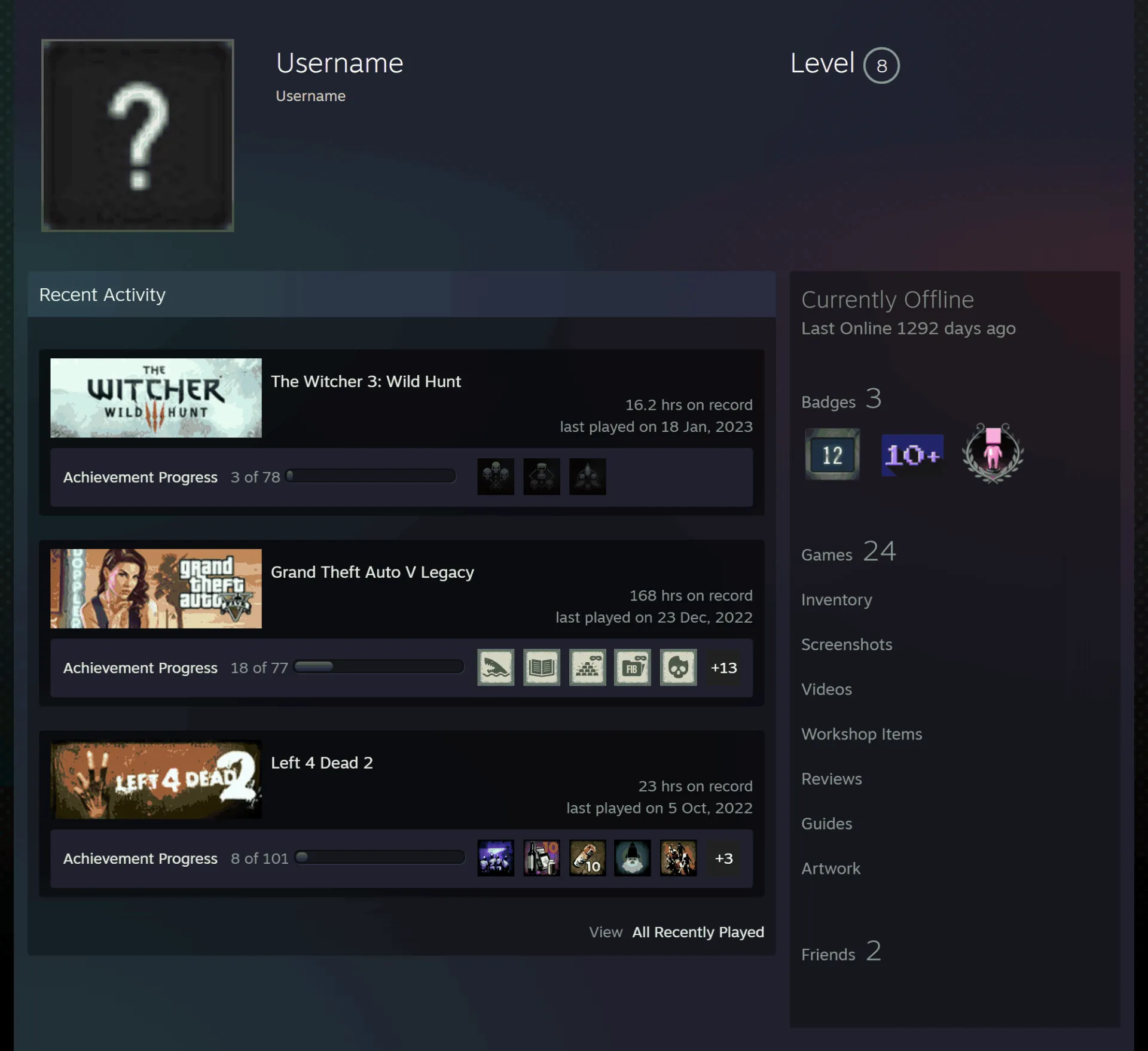Open Left 4 Dead 2 title link
The image size is (1148, 1051).
(x=322, y=763)
